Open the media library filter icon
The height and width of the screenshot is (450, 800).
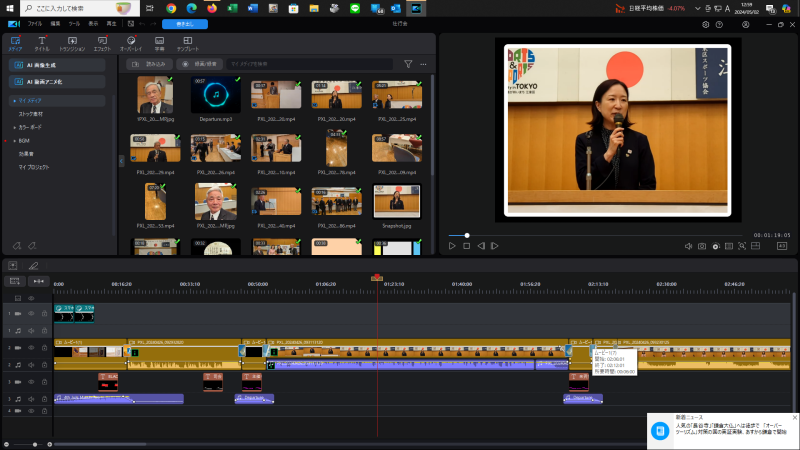408,64
